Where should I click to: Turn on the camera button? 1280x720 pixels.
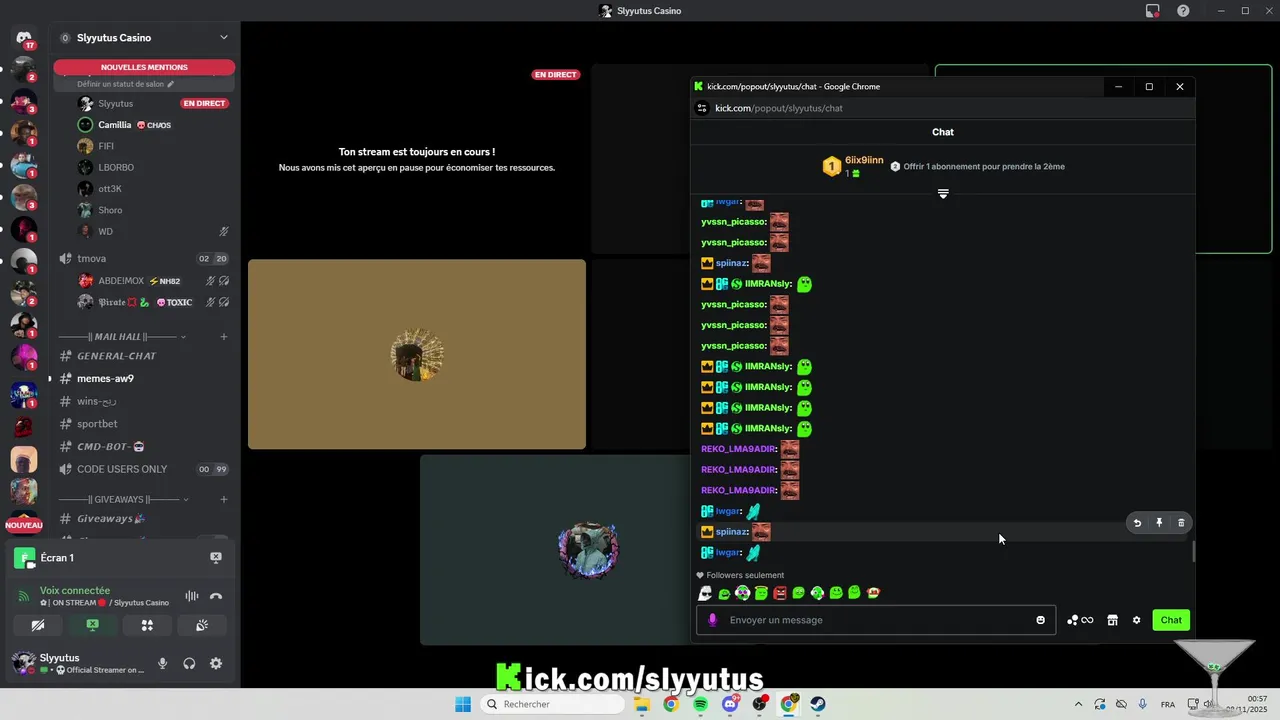38,625
